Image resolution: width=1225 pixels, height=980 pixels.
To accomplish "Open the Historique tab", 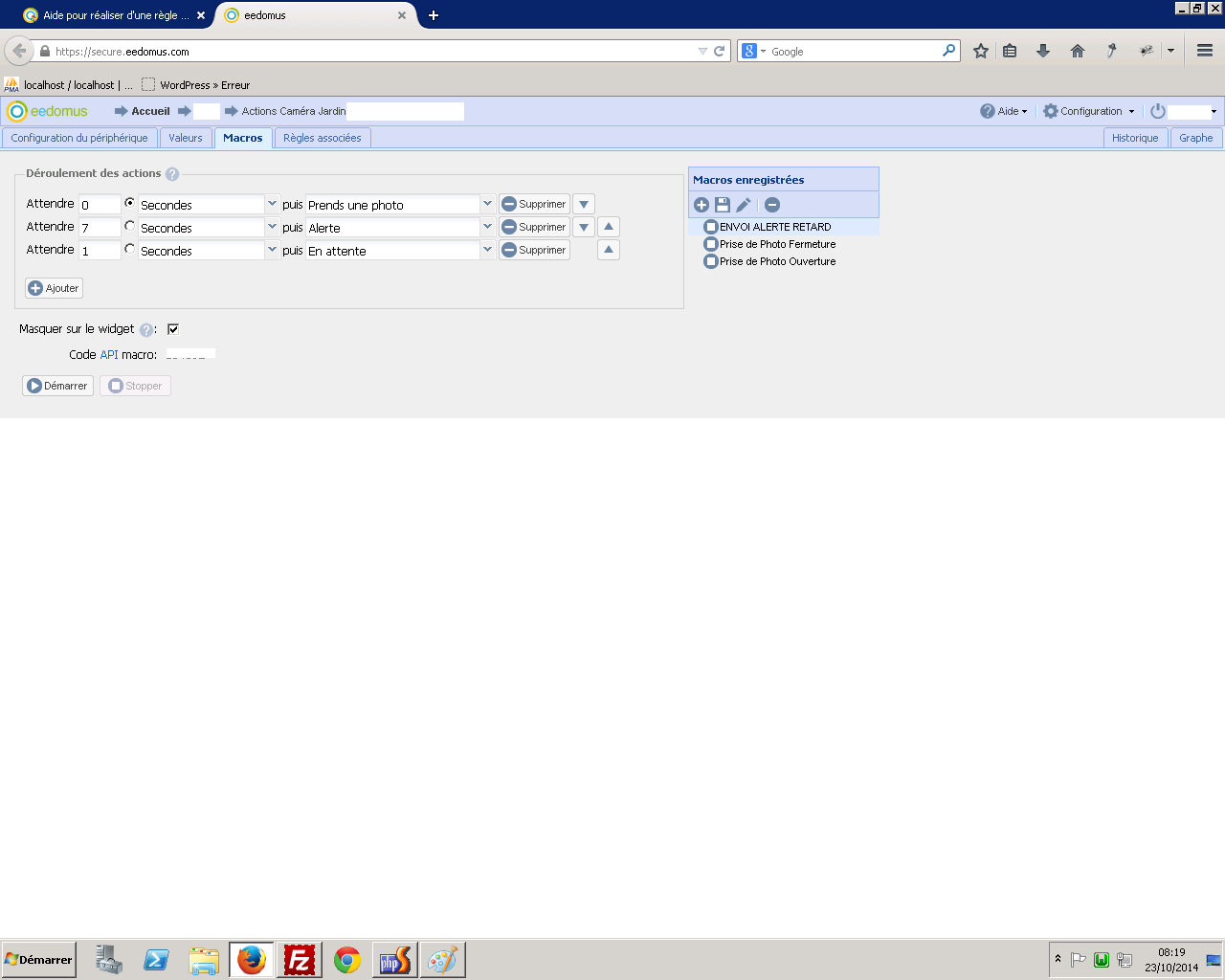I will (1135, 138).
